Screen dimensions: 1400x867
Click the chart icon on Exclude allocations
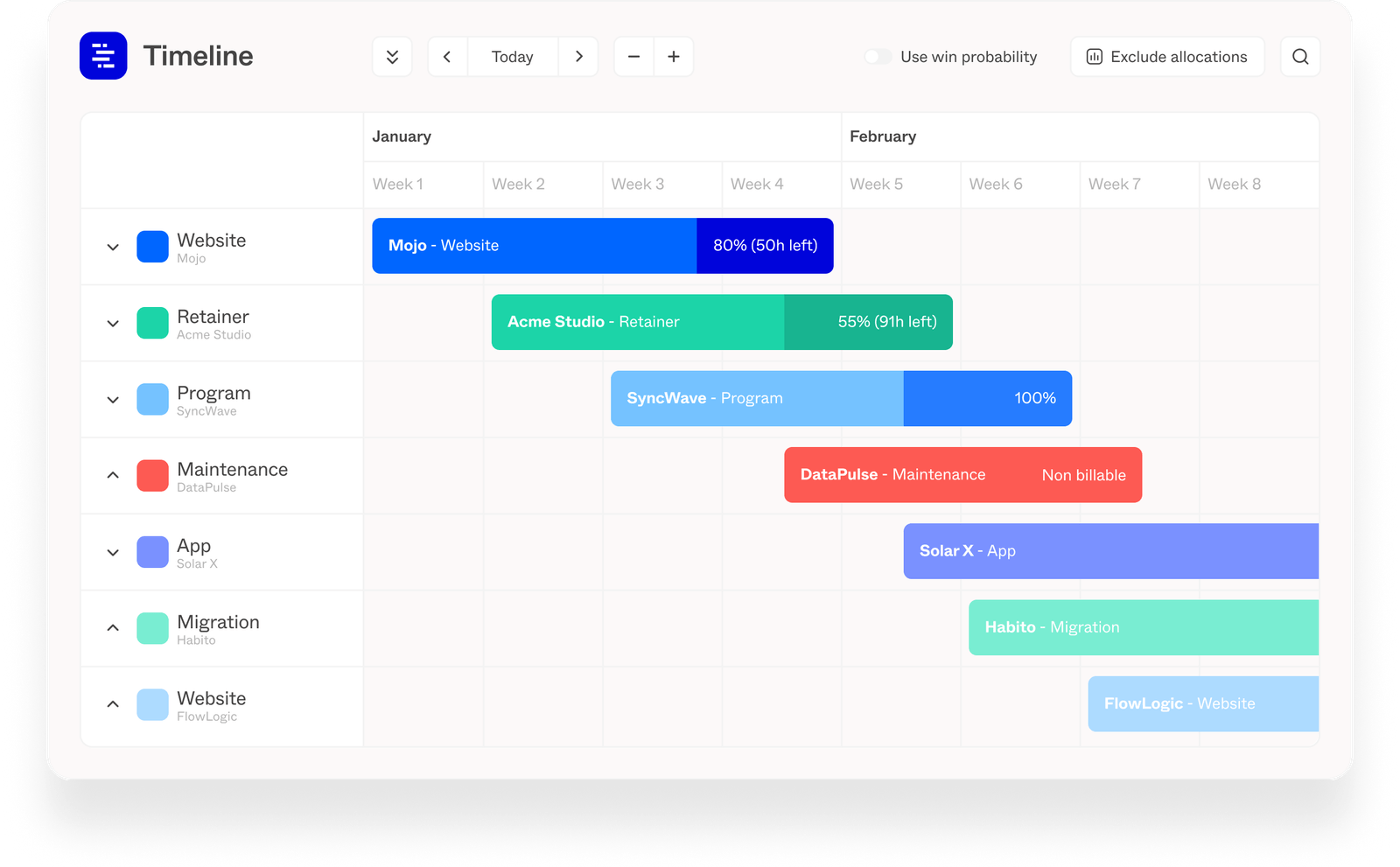click(1095, 56)
